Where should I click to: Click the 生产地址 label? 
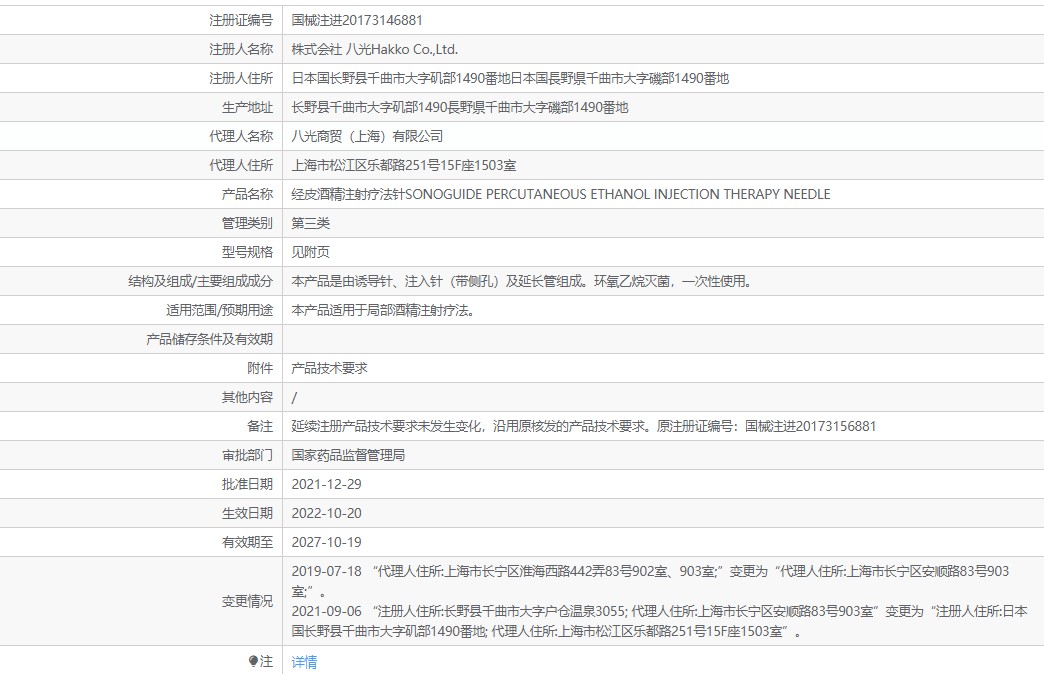tap(247, 107)
